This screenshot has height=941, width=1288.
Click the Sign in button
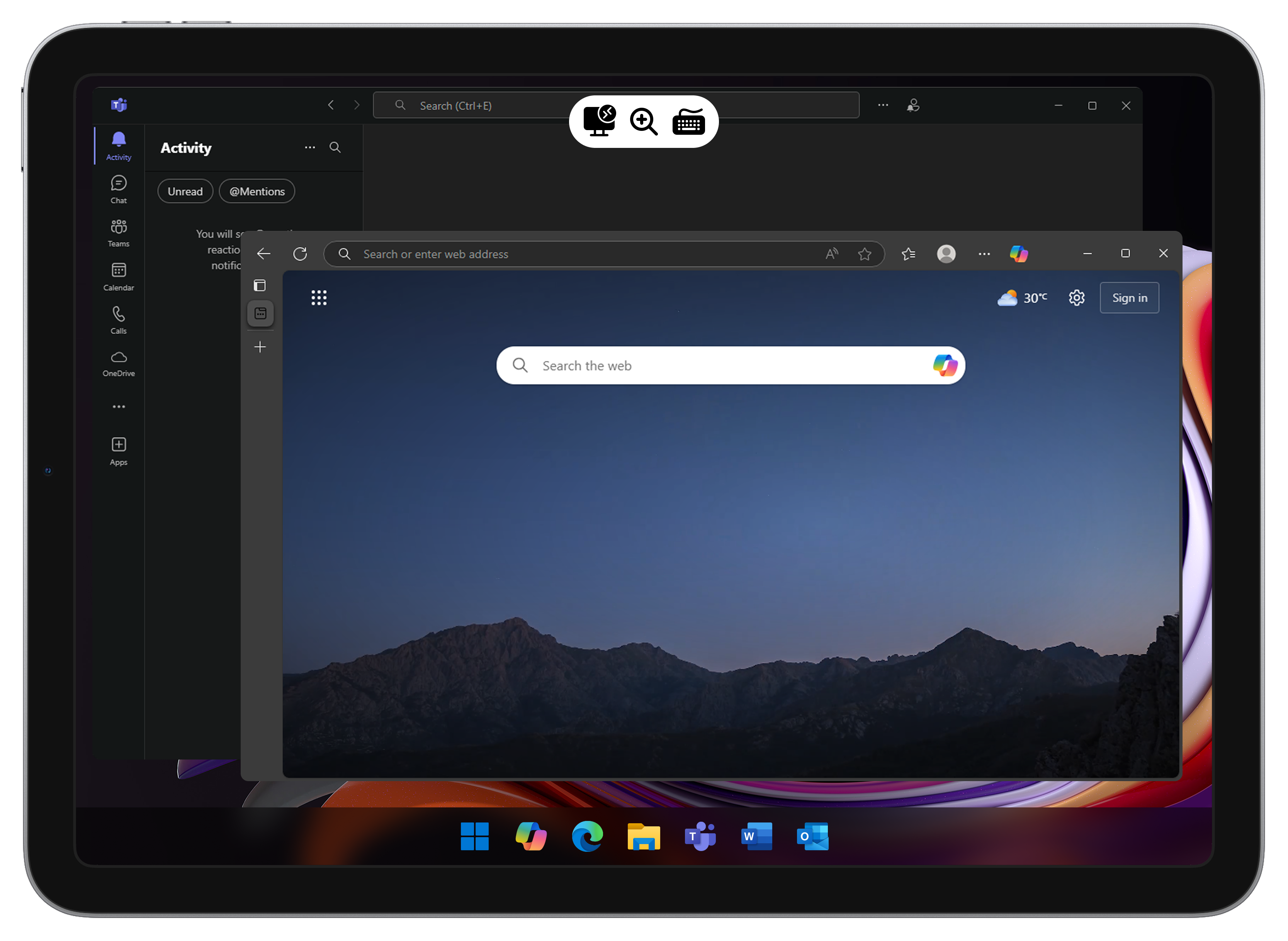1129,298
